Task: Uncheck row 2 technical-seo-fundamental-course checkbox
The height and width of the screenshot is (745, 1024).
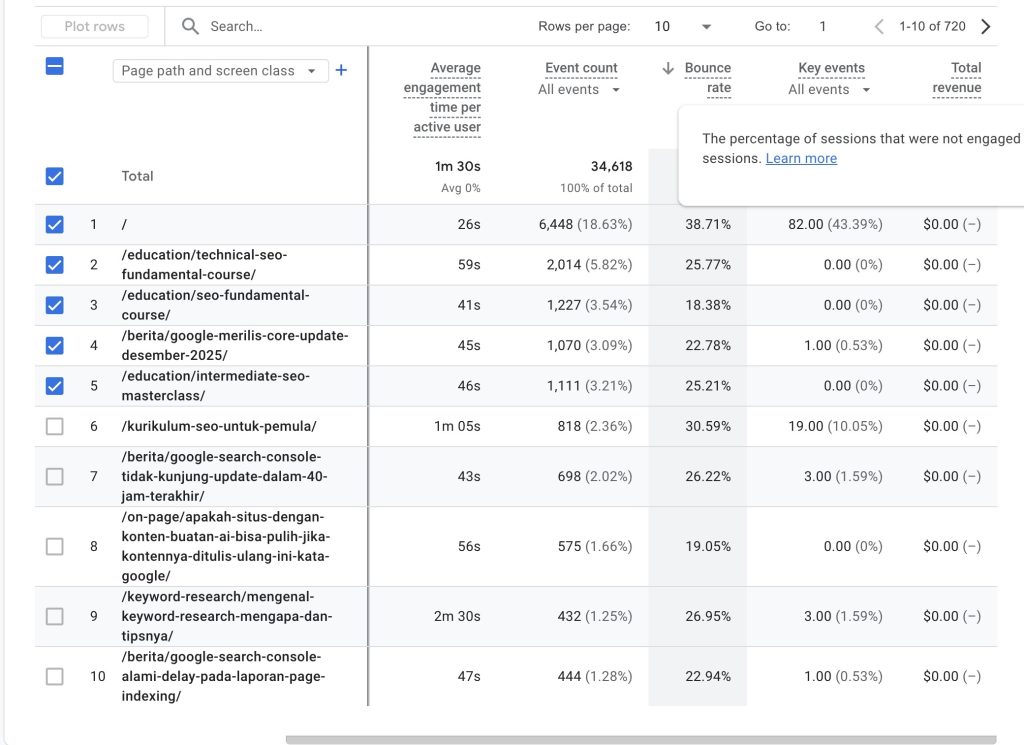Action: click(55, 265)
